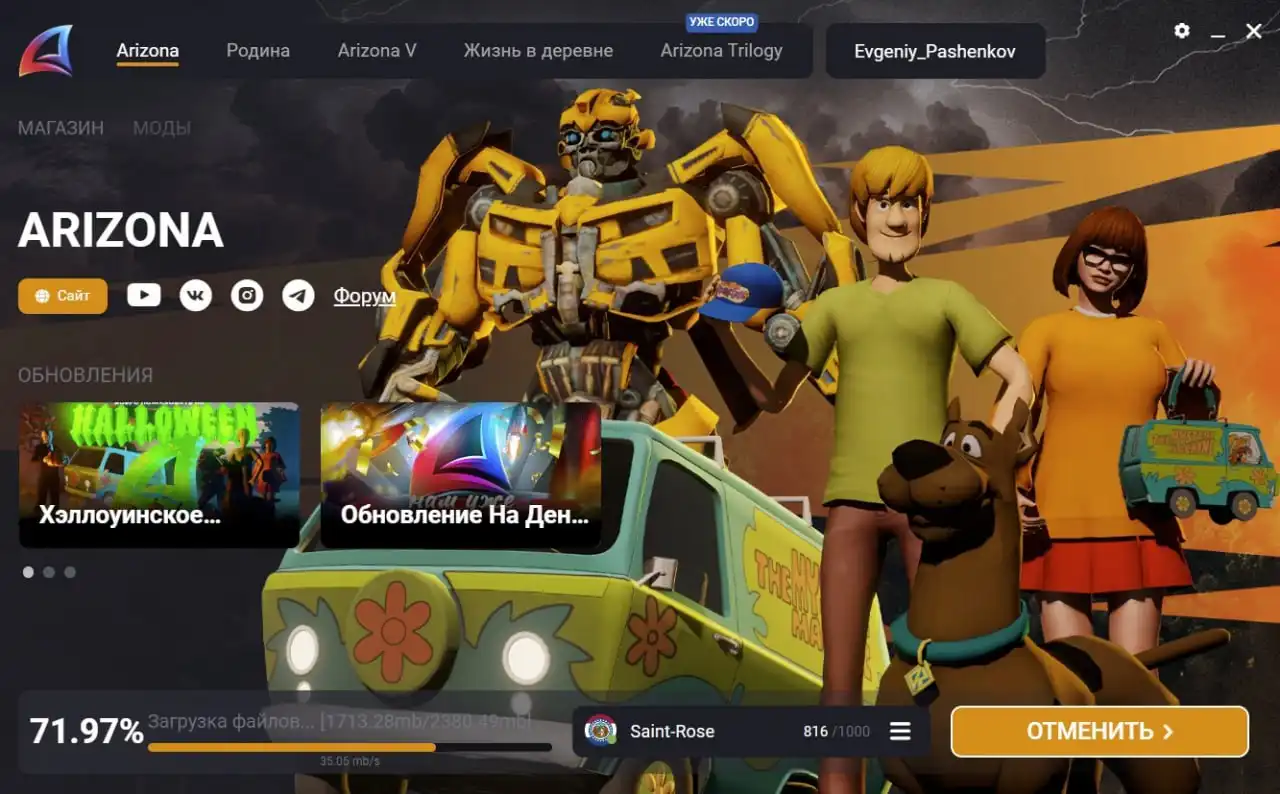This screenshot has width=1280, height=794.
Task: Click the Saint-Rose server emblem icon
Action: (600, 731)
